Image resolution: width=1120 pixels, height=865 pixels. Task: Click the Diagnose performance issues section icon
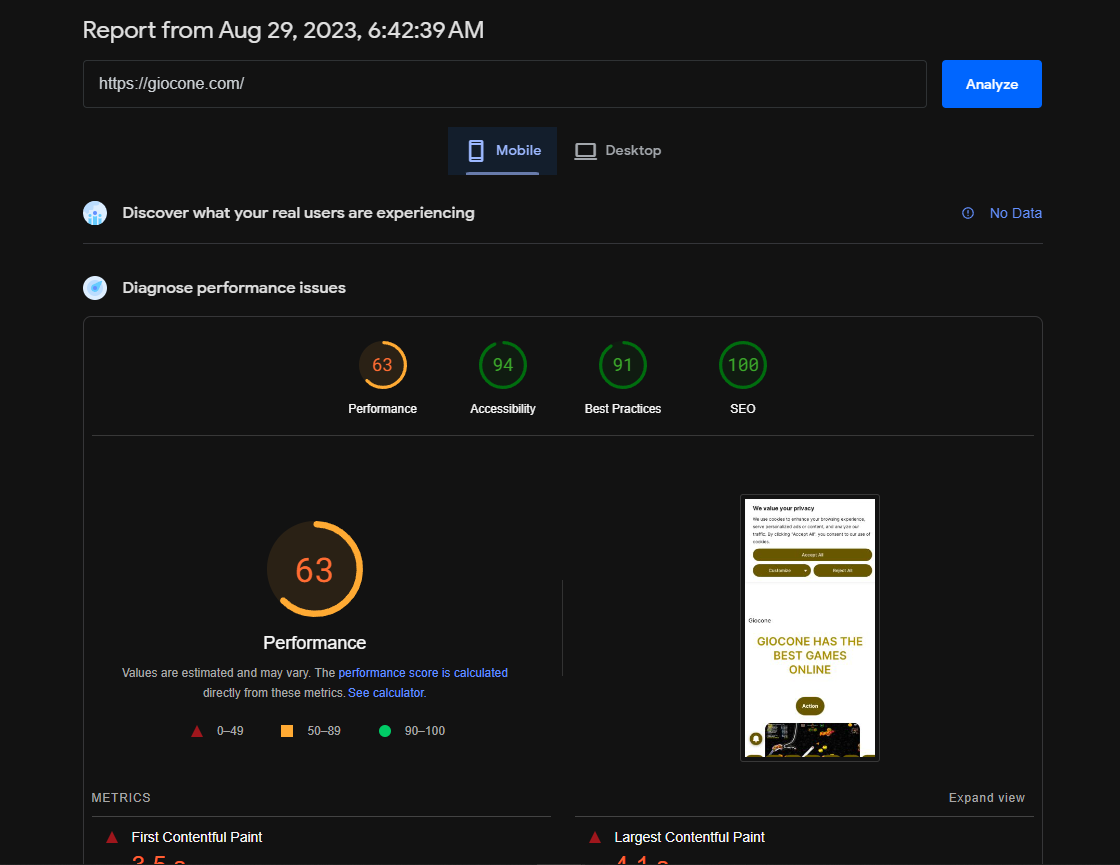(95, 288)
